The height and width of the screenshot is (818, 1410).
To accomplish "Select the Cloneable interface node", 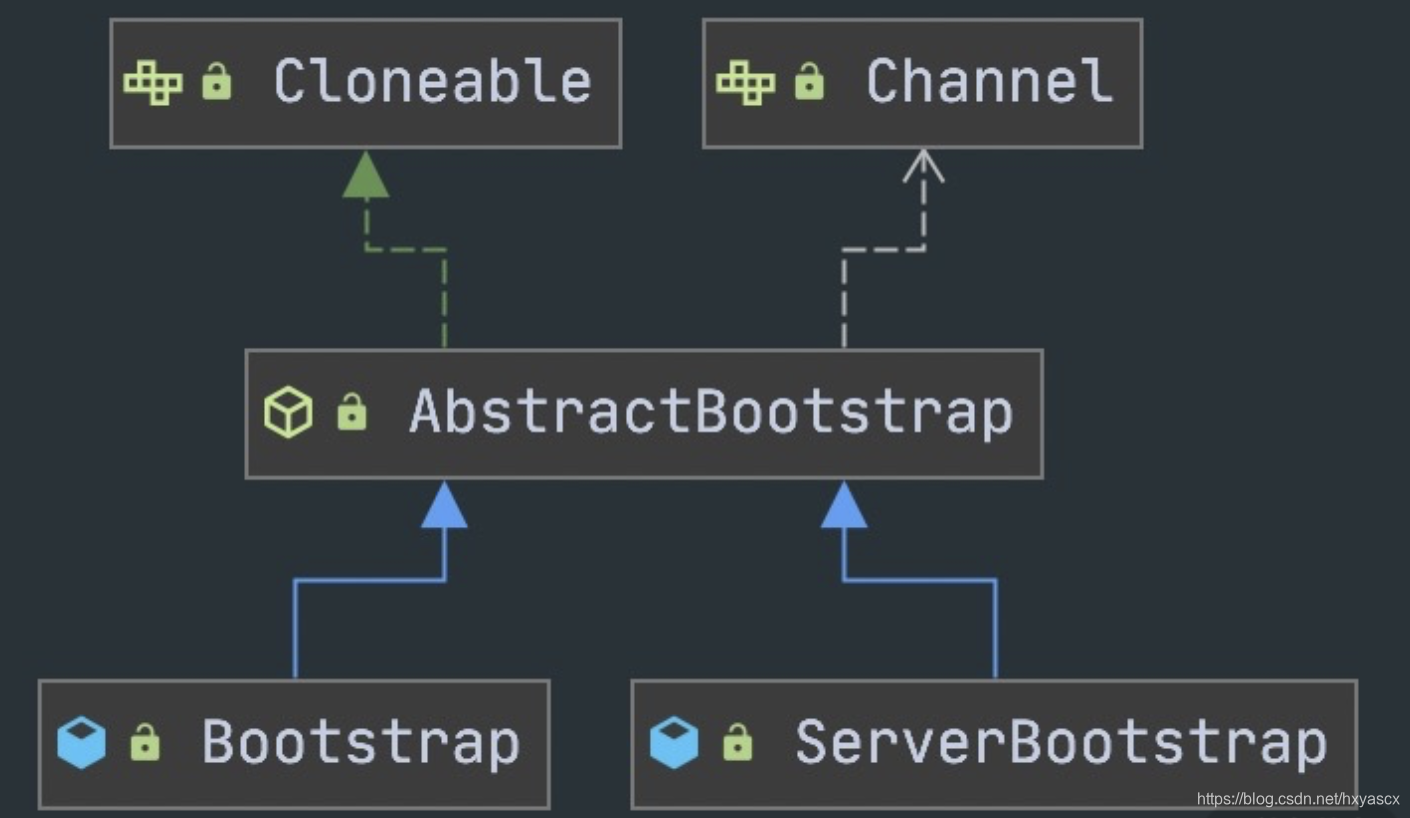I will click(x=365, y=83).
